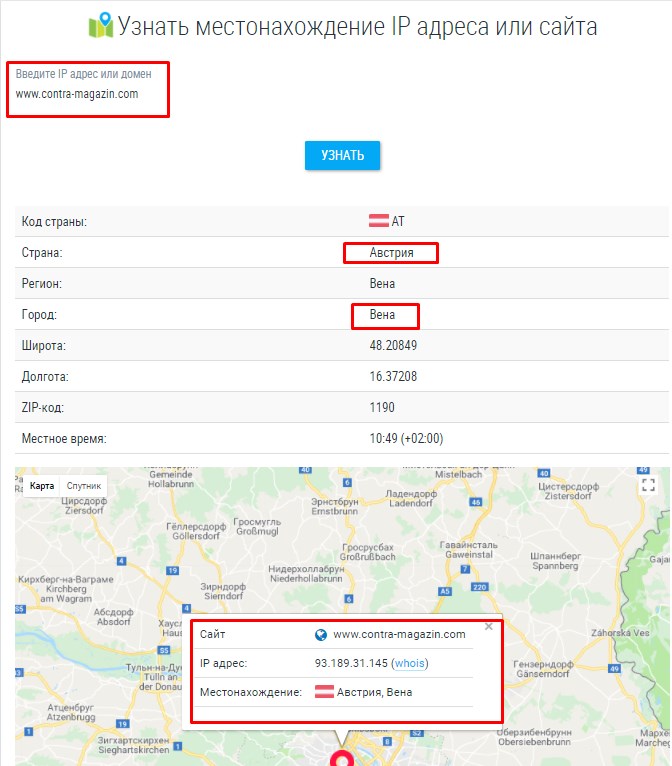Click the page title heading text

(x=357, y=26)
